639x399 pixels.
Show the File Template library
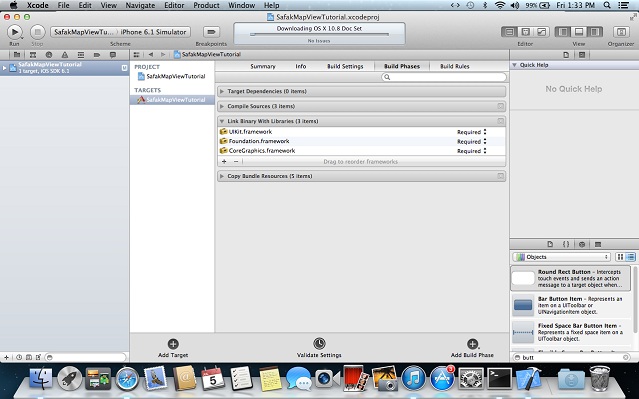click(x=550, y=244)
